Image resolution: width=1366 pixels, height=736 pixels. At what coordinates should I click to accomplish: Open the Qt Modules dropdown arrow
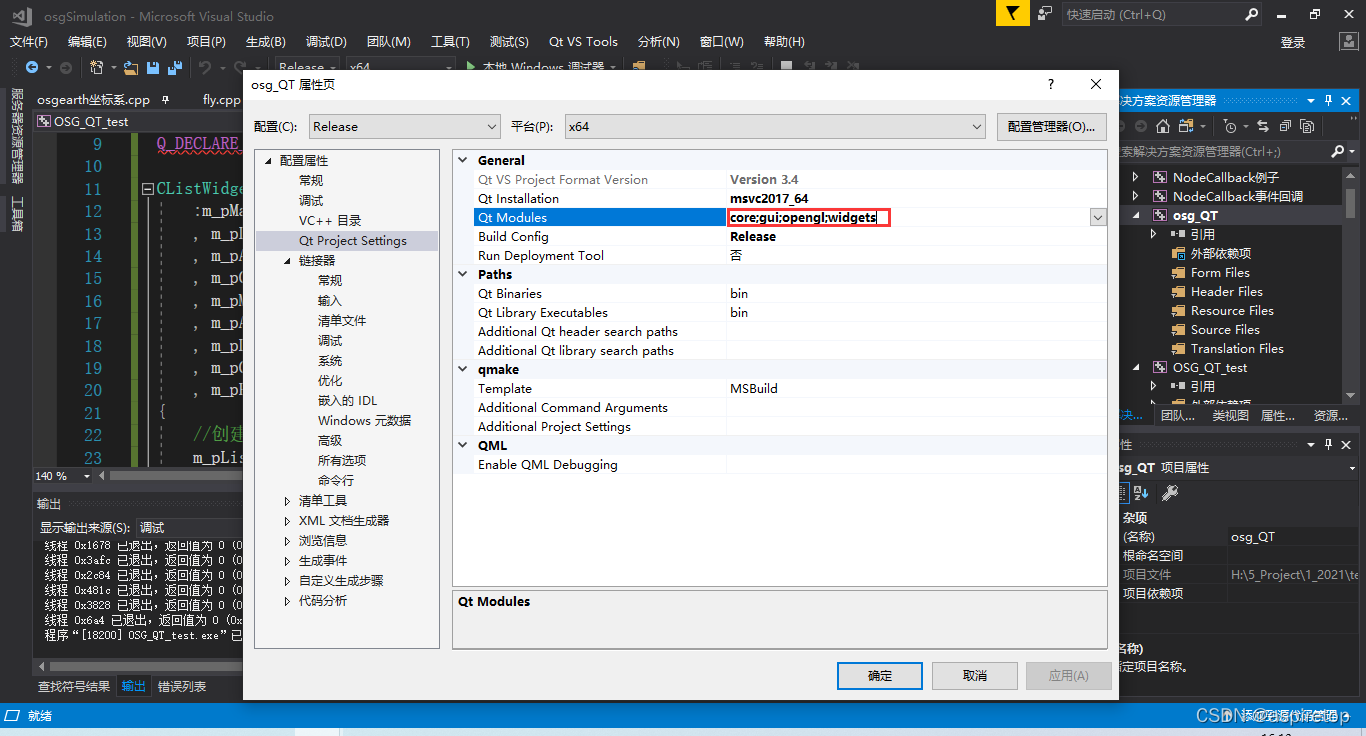pyautogui.click(x=1098, y=217)
